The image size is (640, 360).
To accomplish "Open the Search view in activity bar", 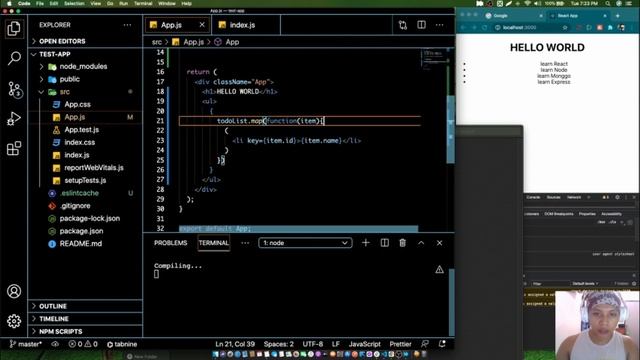I will [x=14, y=58].
